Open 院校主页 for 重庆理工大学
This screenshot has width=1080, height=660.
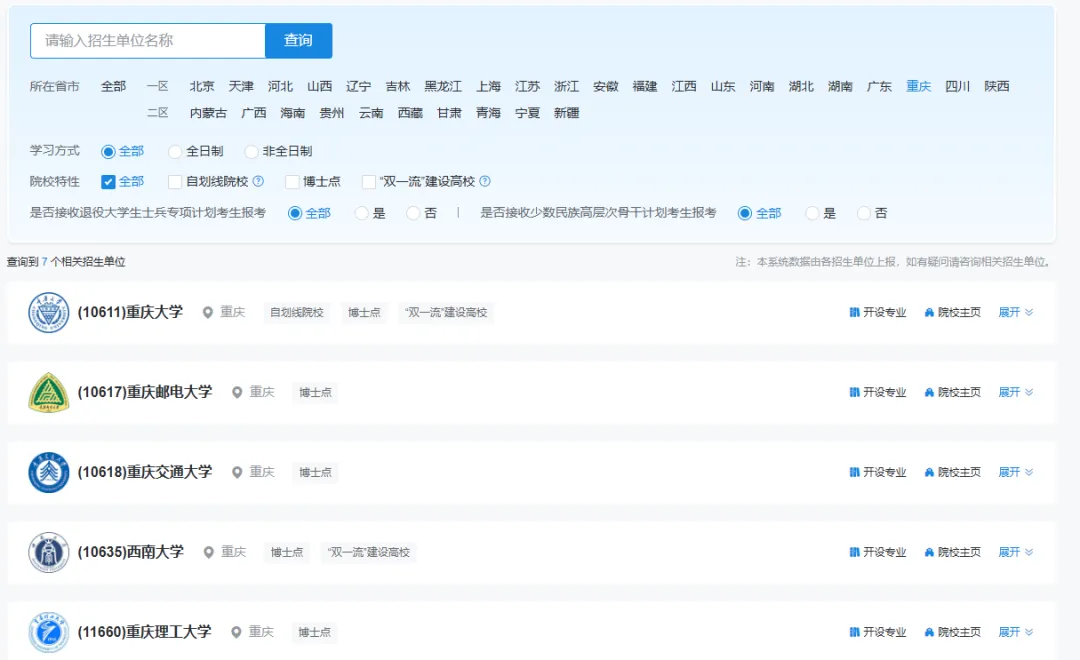[953, 632]
